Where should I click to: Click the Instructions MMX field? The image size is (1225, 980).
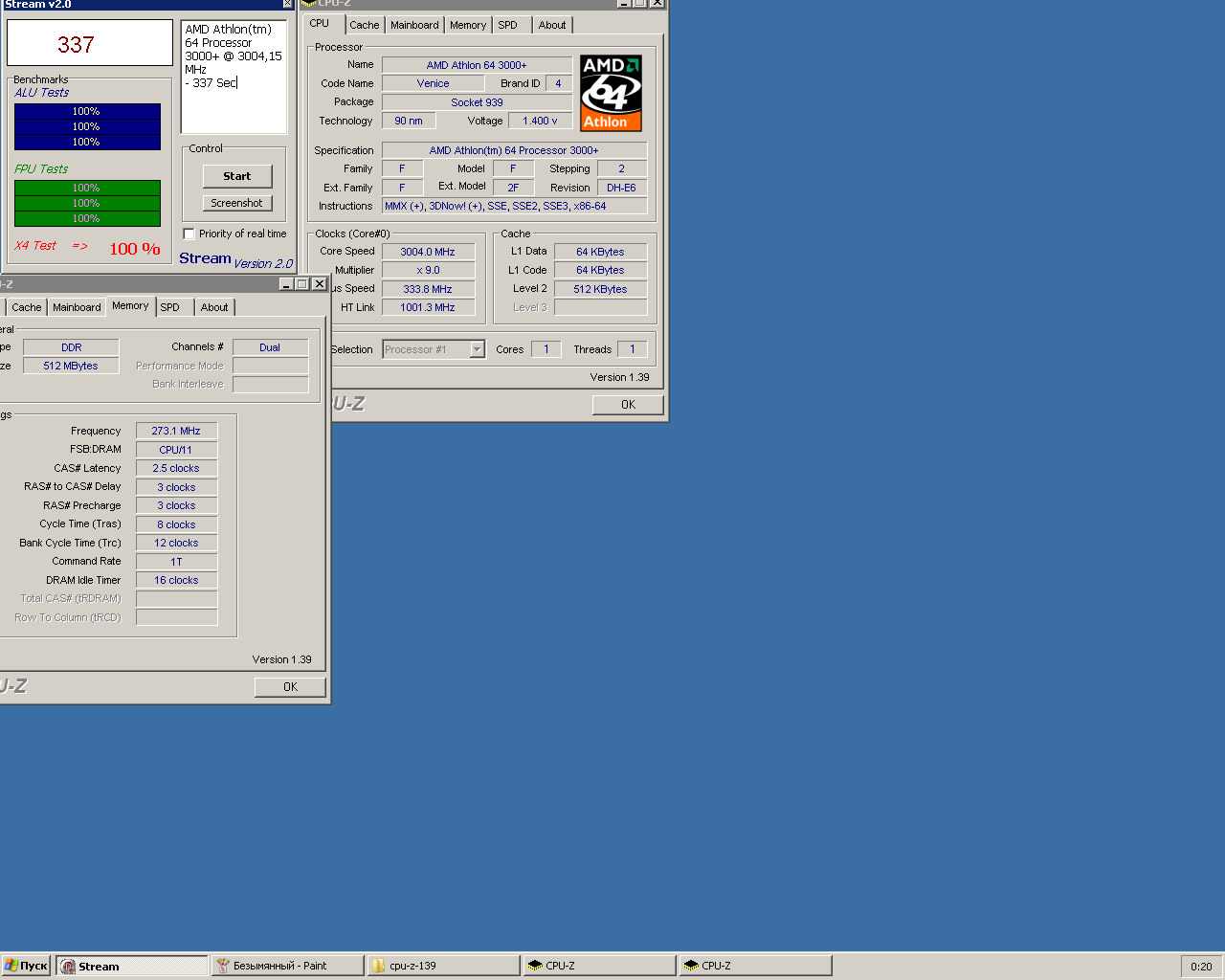(514, 206)
